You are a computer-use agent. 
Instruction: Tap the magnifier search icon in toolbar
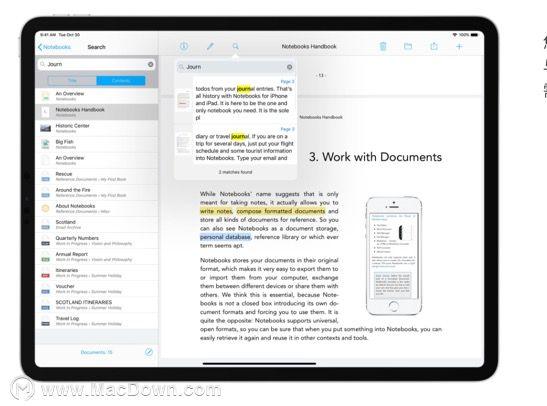[236, 46]
